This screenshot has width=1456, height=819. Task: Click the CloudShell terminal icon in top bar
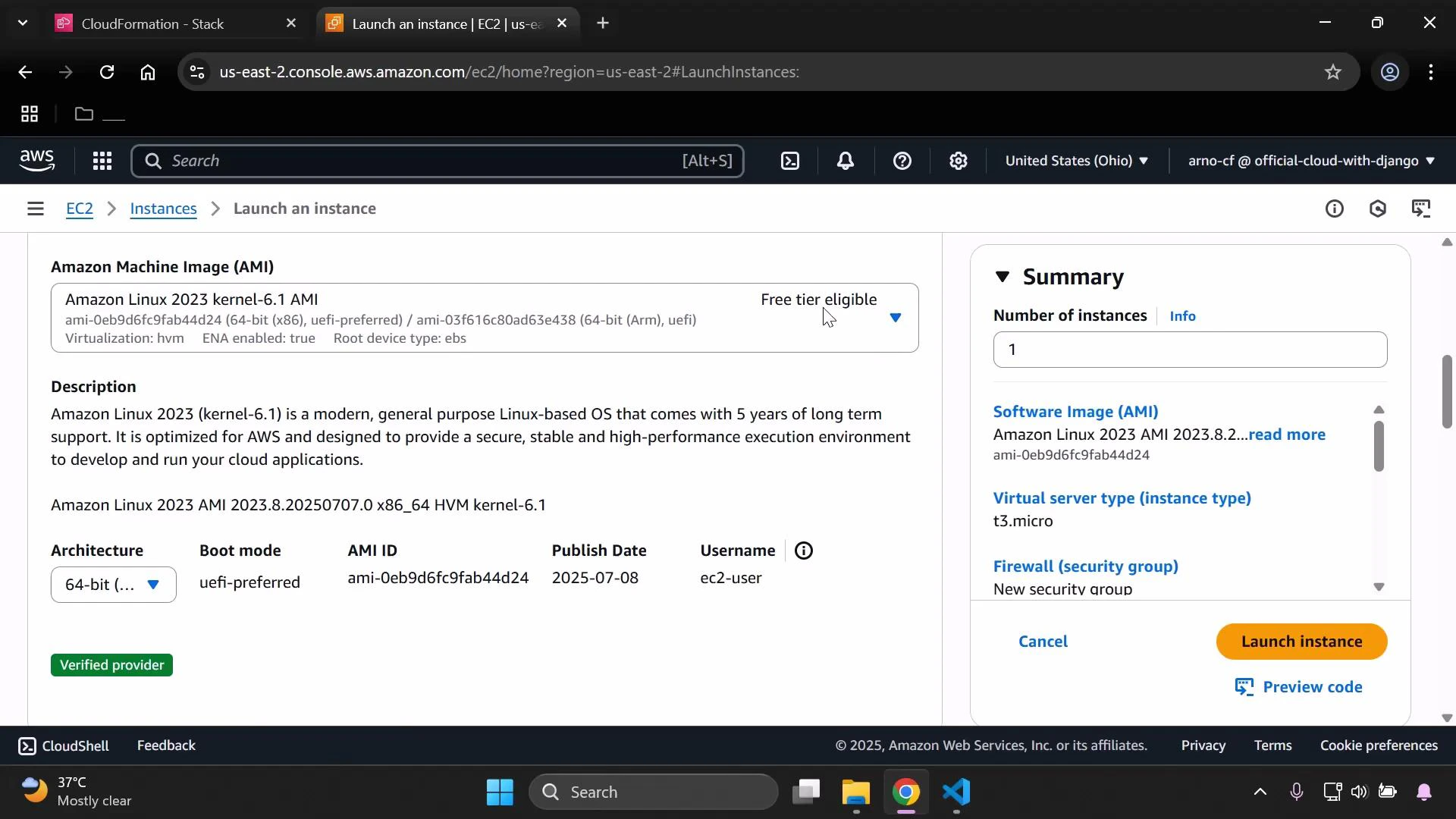click(790, 161)
